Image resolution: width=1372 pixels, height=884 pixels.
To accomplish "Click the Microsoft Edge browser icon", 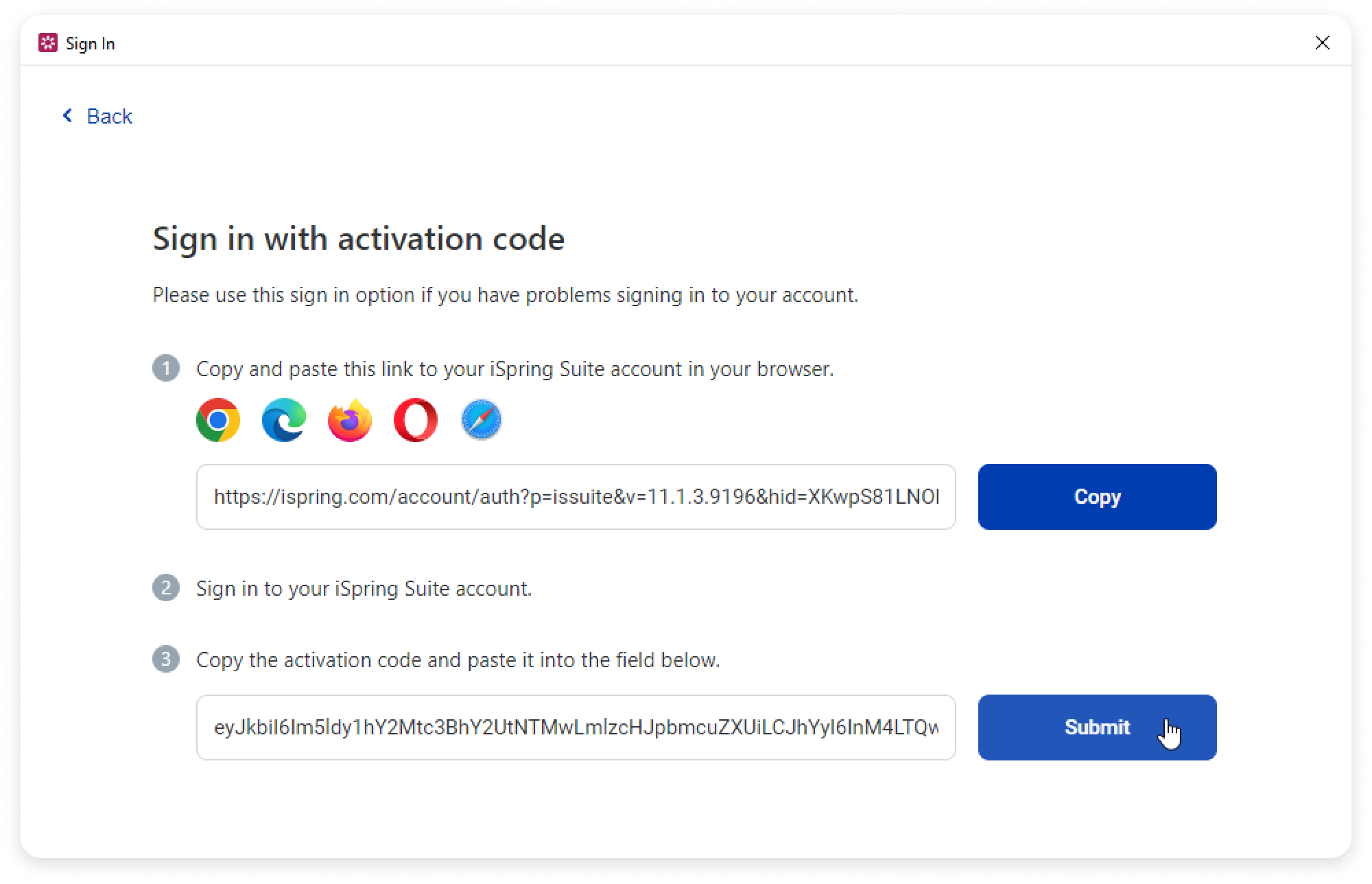I will click(x=284, y=420).
